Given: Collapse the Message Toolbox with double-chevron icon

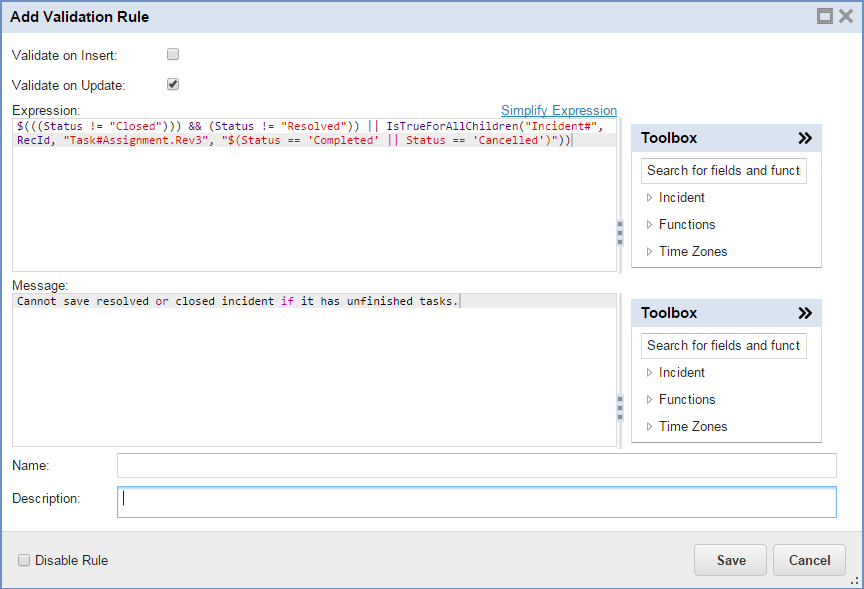Looking at the screenshot, I should pyautogui.click(x=805, y=313).
